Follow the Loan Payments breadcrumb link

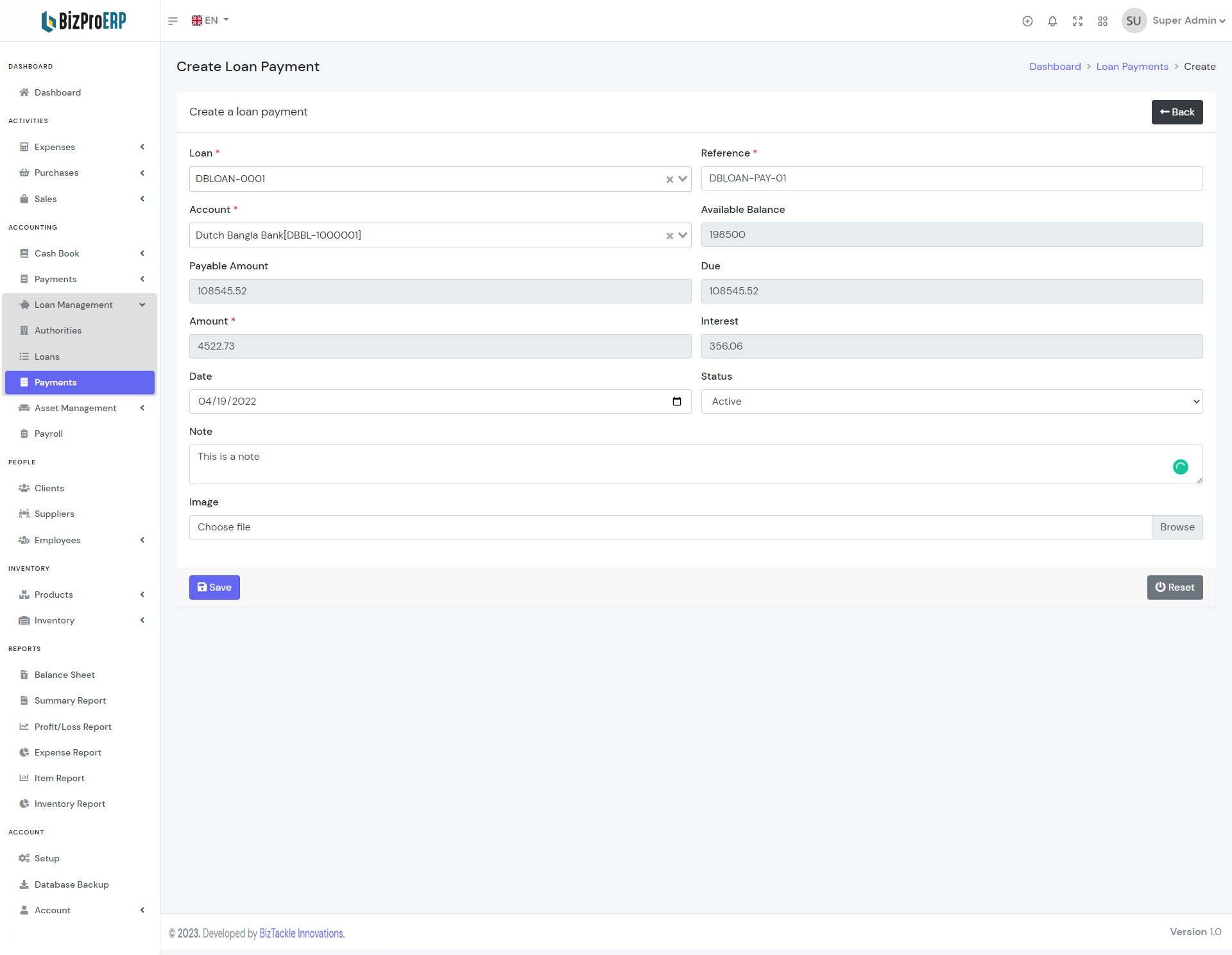pos(1132,67)
